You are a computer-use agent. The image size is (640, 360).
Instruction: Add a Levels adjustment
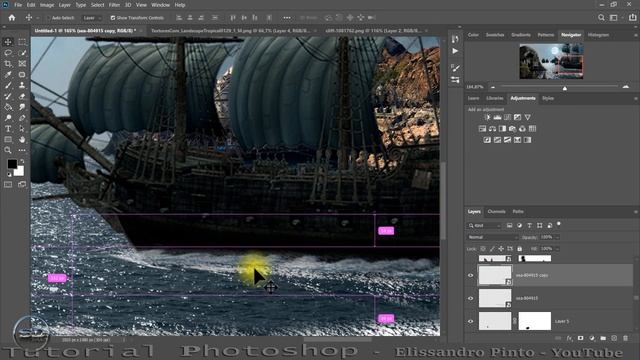click(x=497, y=117)
